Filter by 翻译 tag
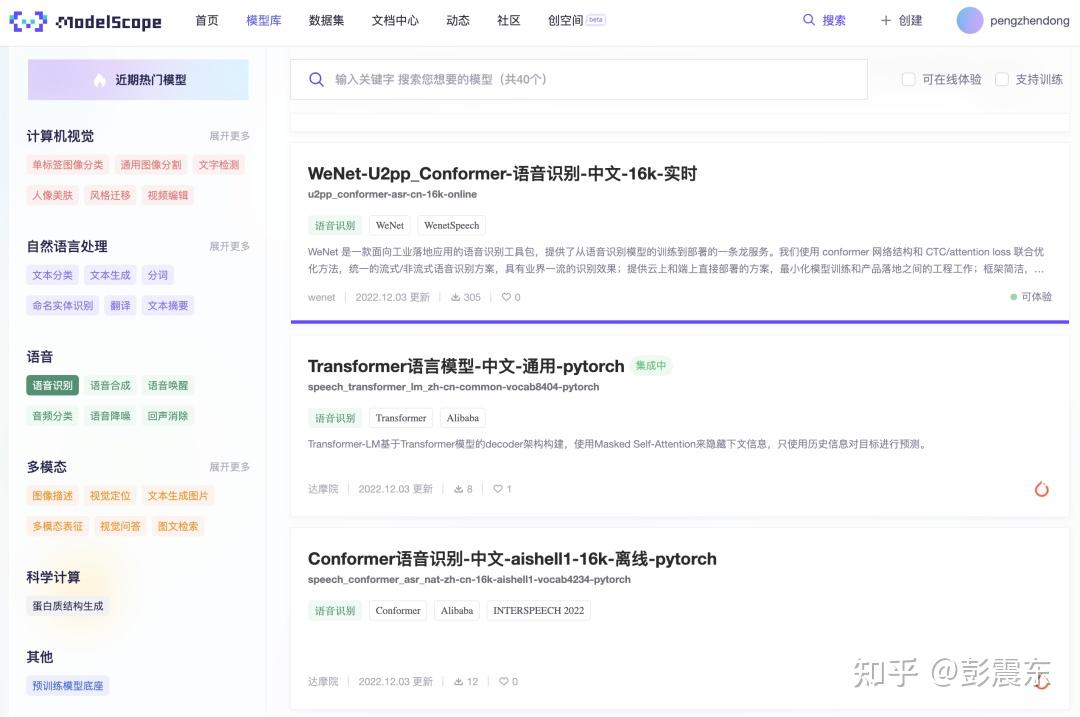Screen dimensions: 1080x717 [121, 306]
